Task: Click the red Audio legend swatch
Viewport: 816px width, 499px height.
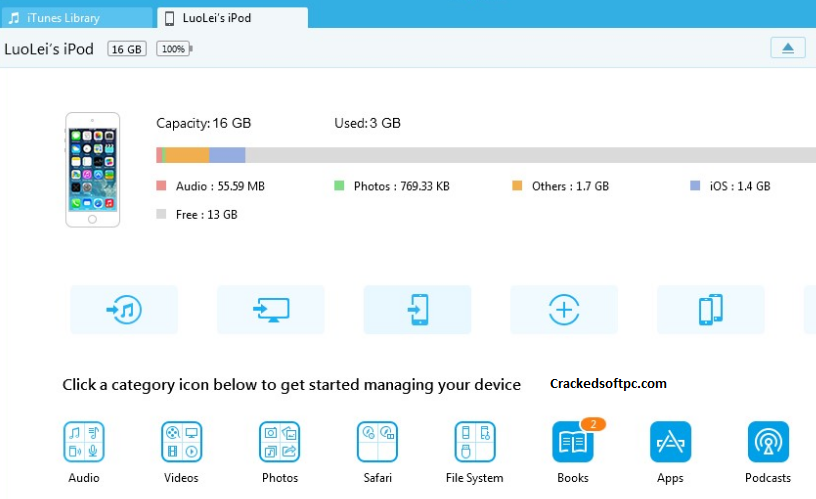Action: point(161,185)
